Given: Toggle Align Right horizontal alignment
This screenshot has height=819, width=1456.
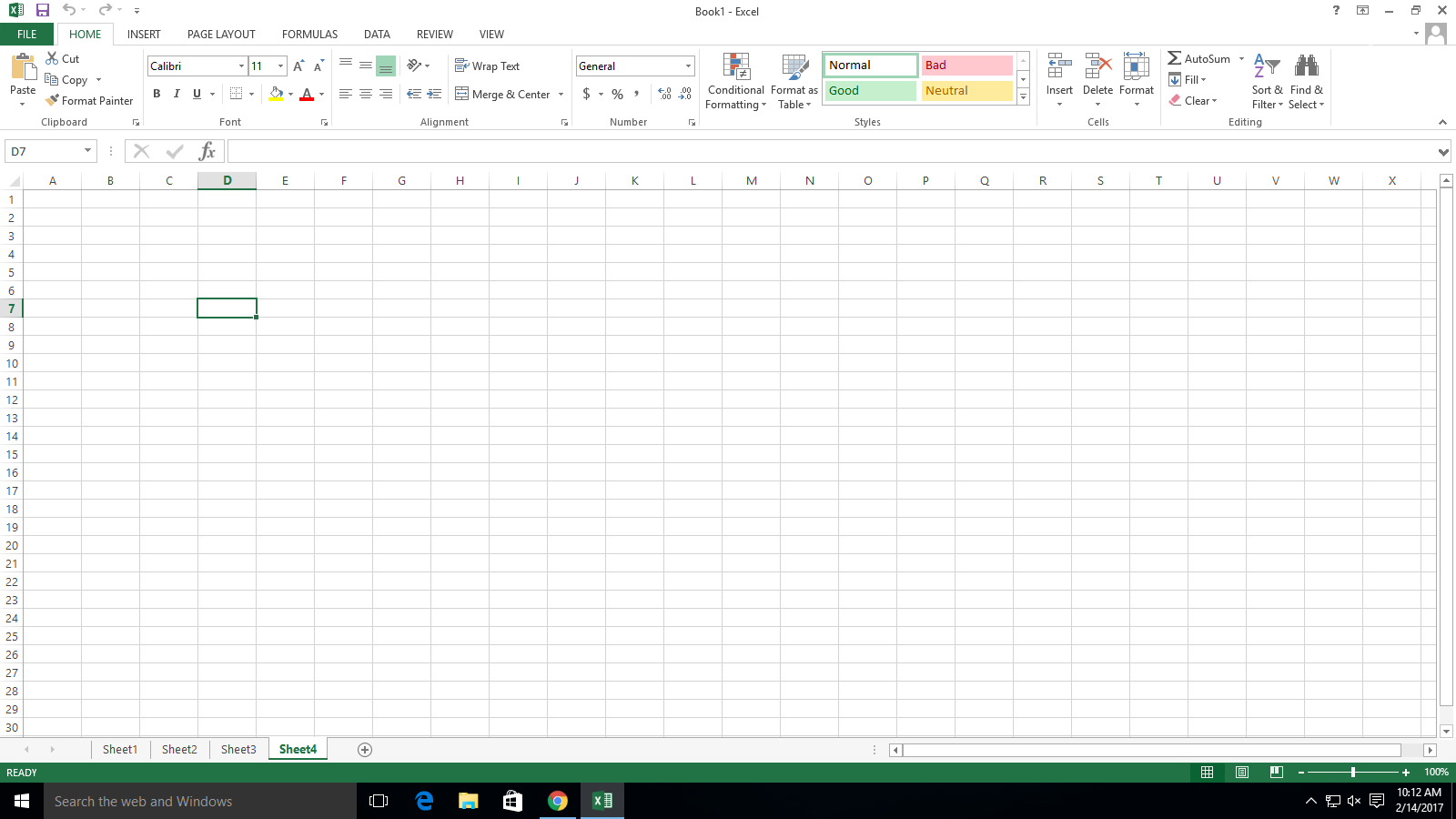Looking at the screenshot, I should tap(386, 94).
